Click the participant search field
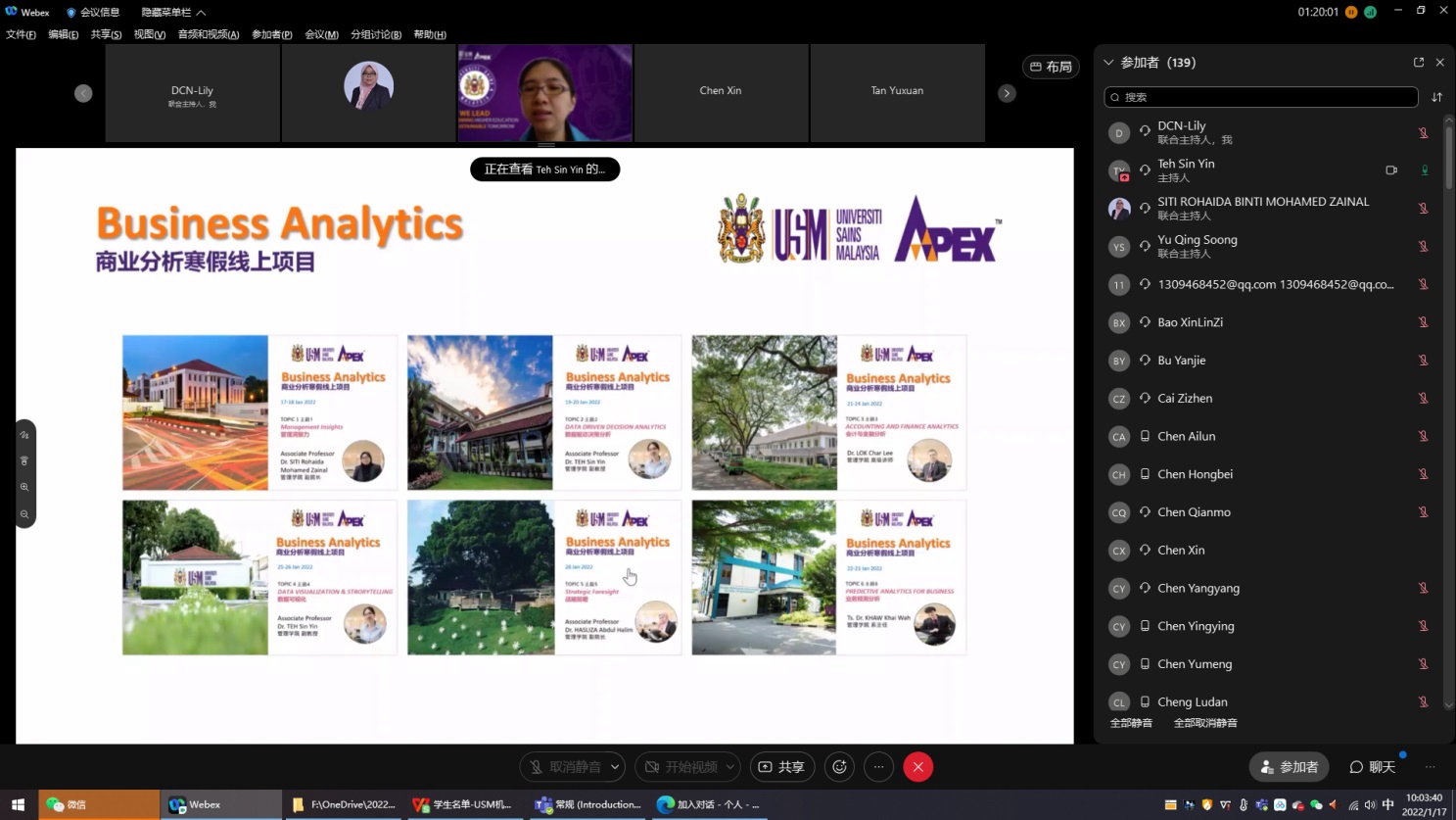The width and height of the screenshot is (1456, 820). point(1261,97)
